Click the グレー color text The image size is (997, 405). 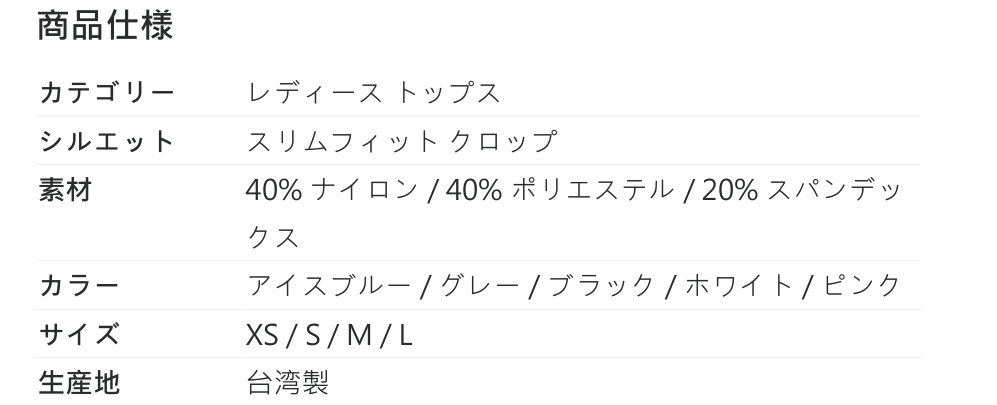[476, 285]
